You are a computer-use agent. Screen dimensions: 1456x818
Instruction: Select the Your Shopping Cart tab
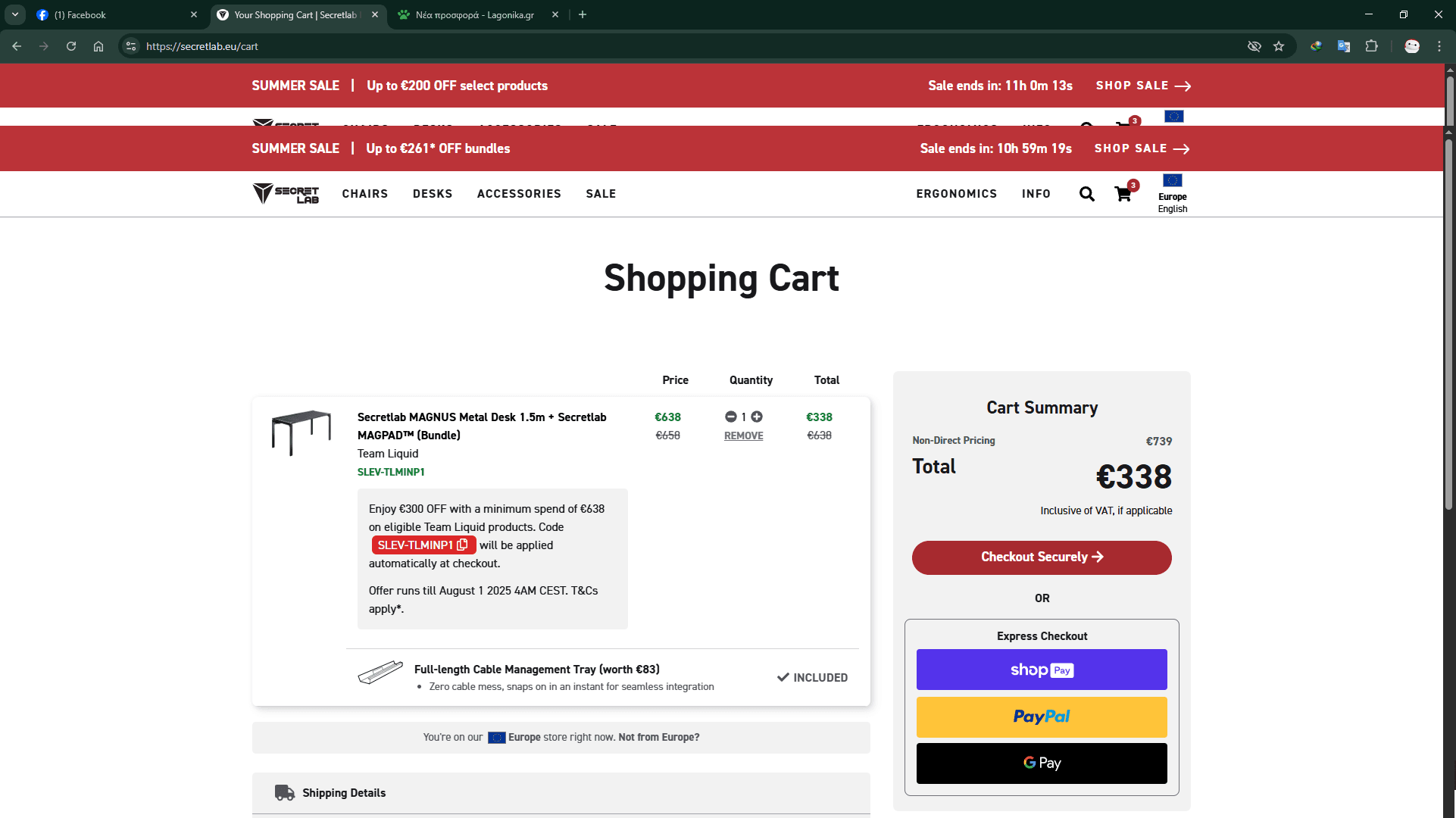[298, 14]
